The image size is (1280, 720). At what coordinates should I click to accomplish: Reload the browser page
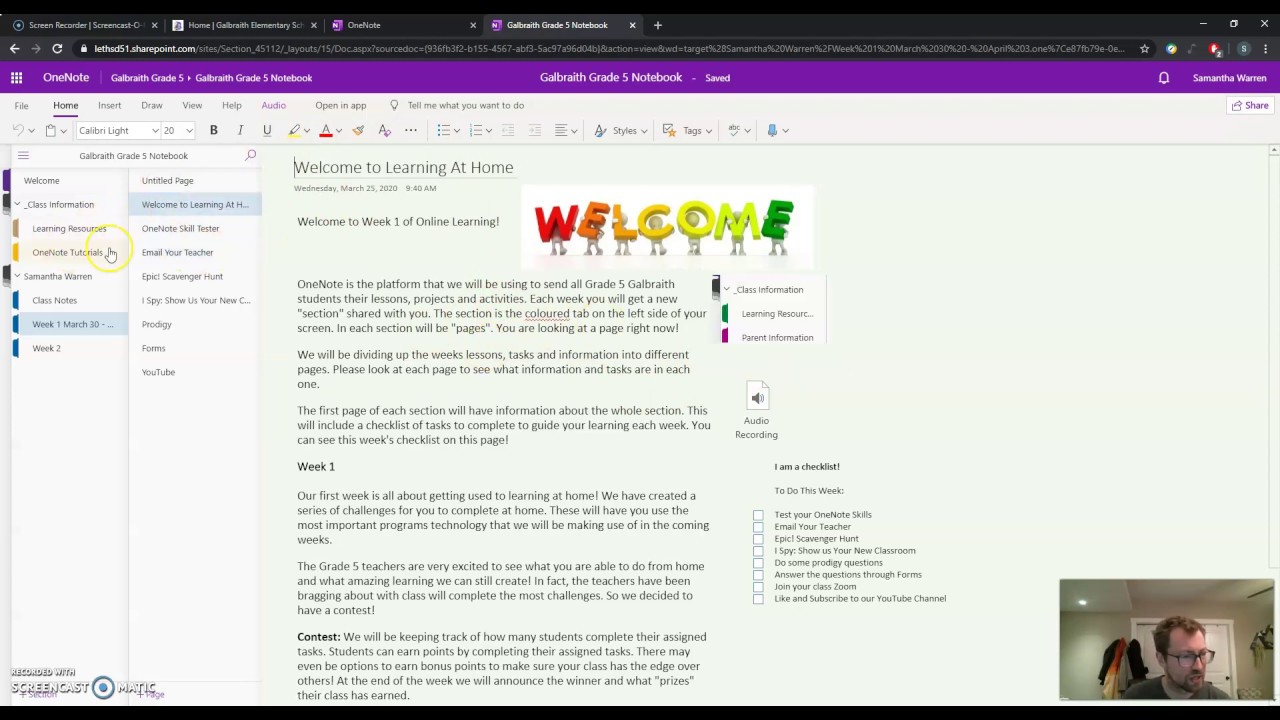tap(57, 48)
